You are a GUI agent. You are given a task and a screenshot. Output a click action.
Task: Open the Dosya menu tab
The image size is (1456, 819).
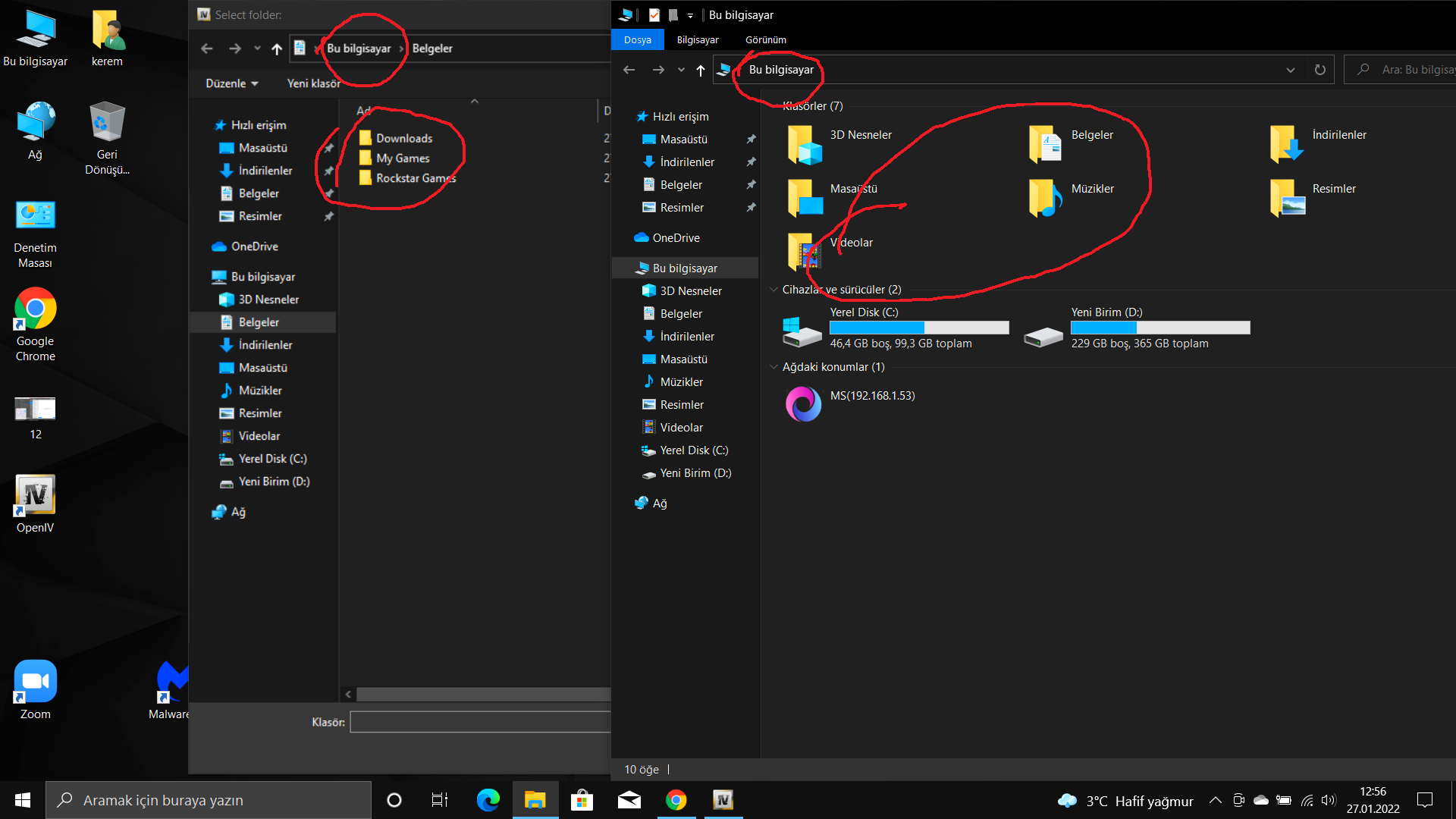click(x=637, y=39)
